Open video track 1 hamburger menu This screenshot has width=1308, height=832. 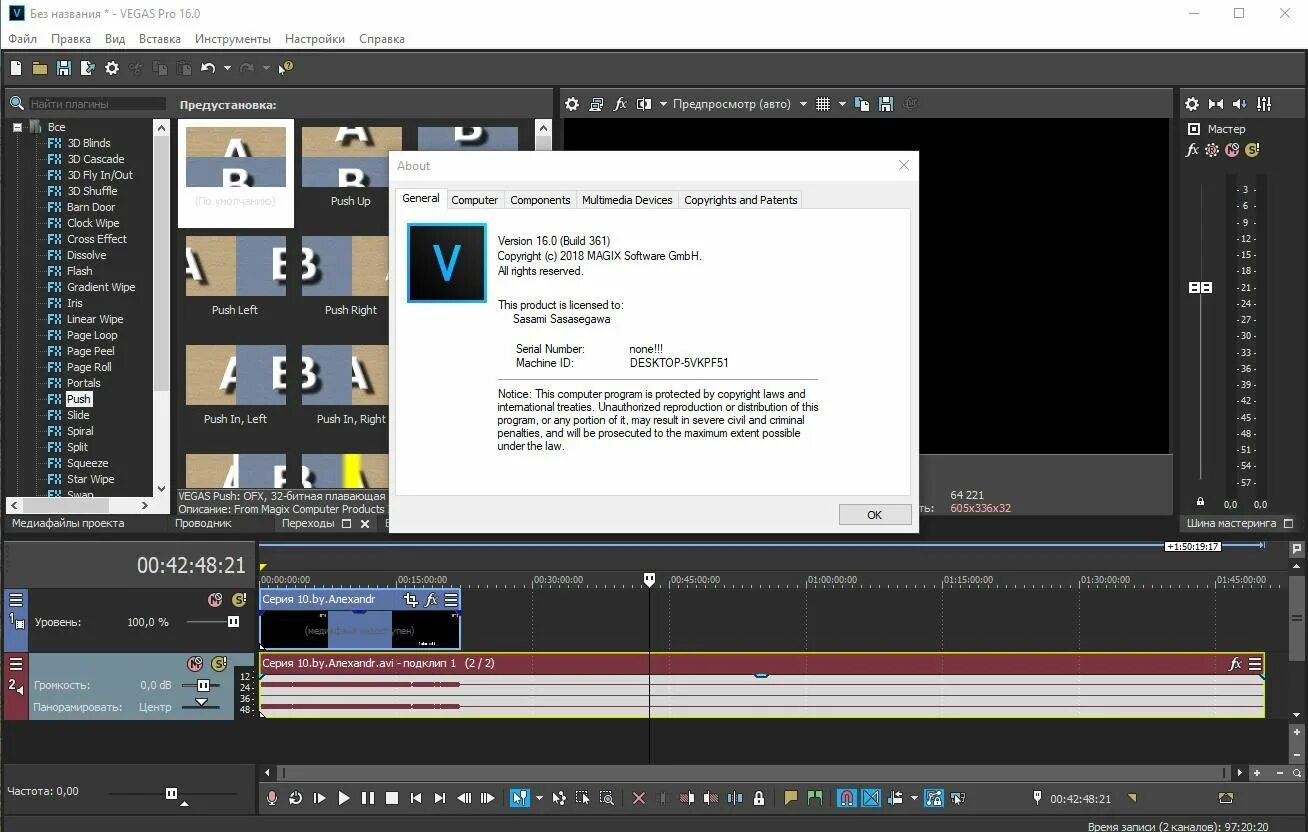pyautogui.click(x=16, y=600)
